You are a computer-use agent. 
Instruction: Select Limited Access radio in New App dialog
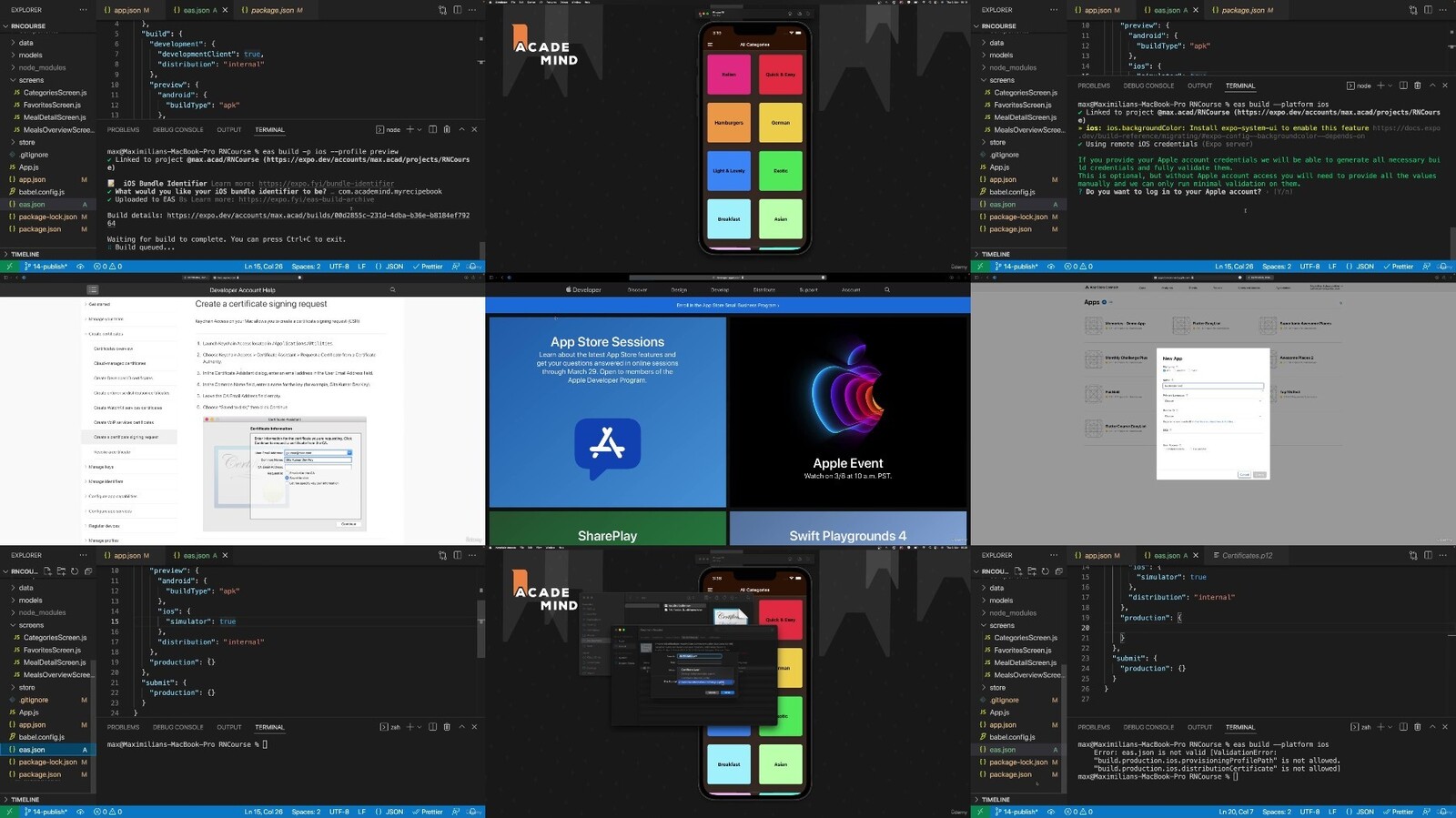[1165, 449]
